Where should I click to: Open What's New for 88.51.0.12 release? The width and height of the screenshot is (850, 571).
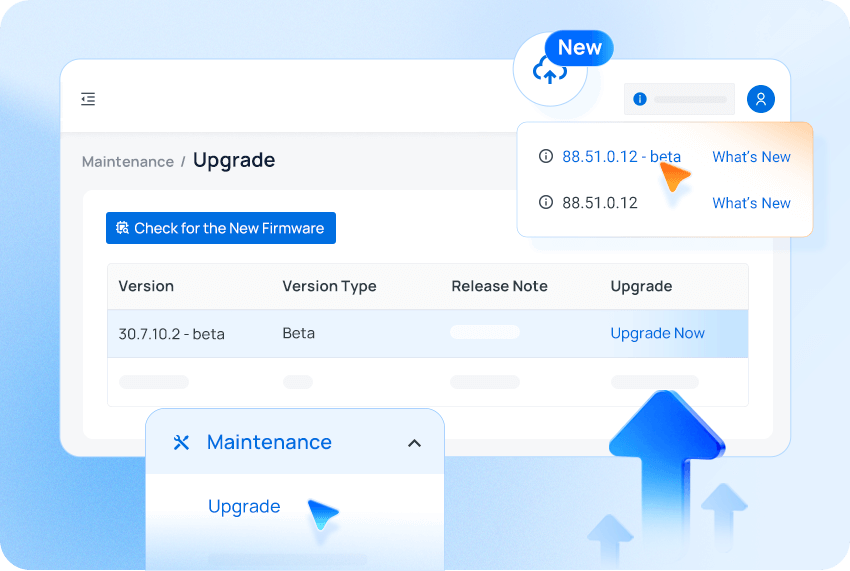coord(751,203)
